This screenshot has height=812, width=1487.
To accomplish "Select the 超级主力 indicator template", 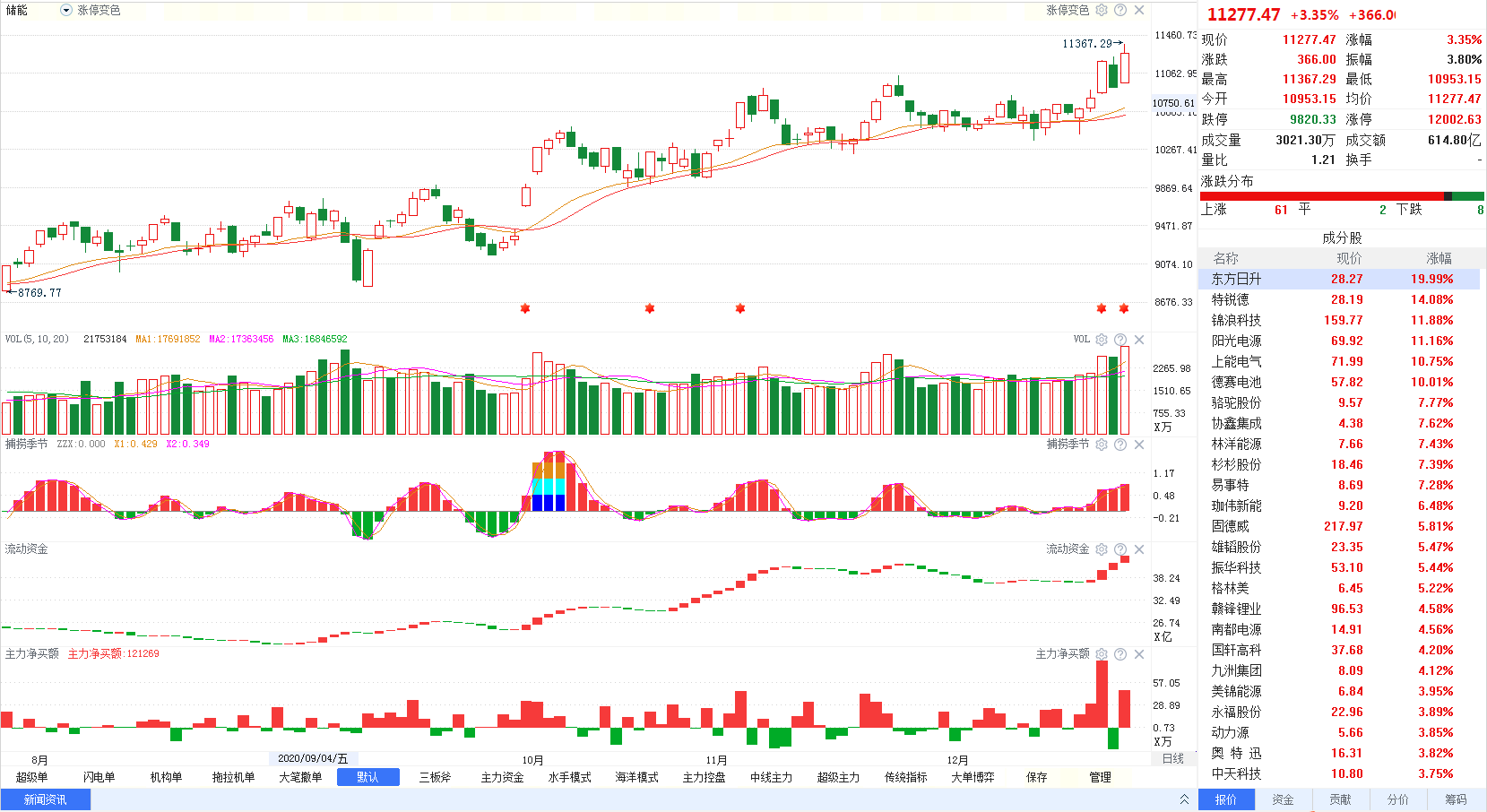I will pyautogui.click(x=838, y=777).
